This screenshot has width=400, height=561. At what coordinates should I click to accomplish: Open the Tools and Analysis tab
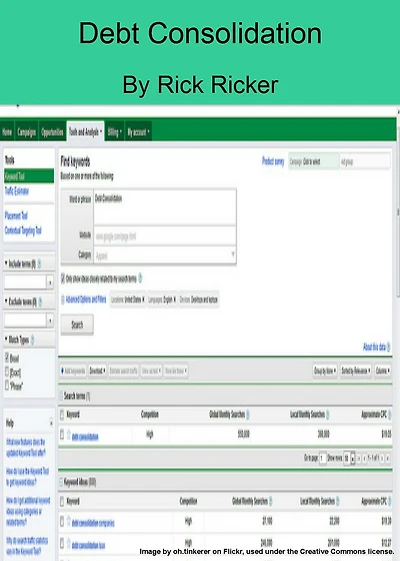pos(86,132)
